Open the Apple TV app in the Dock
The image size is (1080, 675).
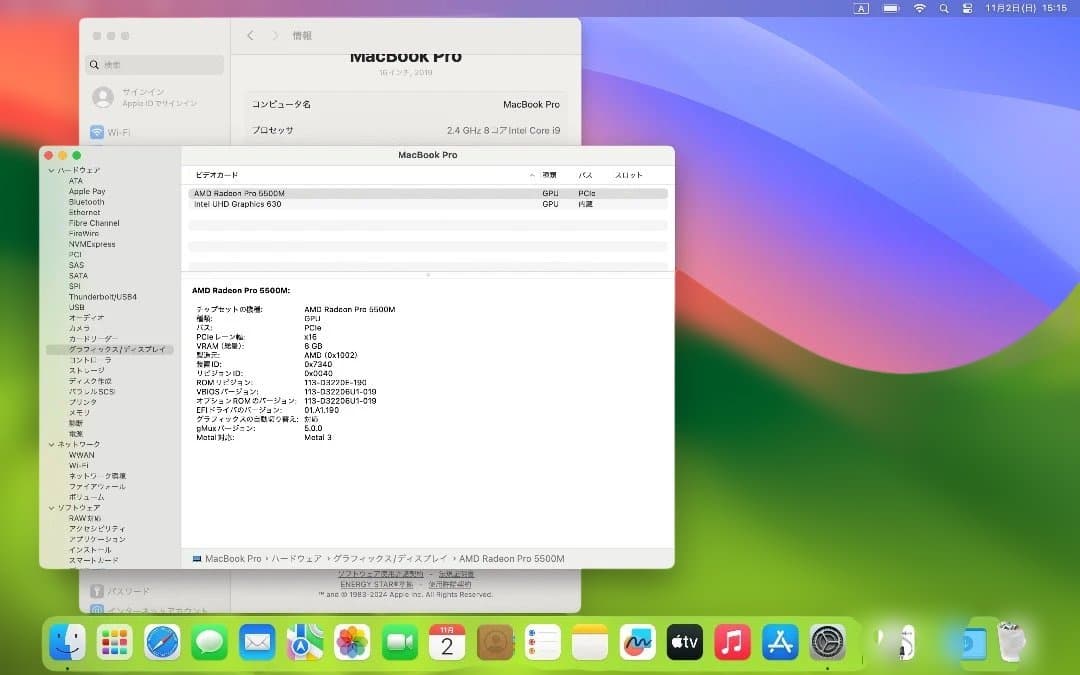pos(685,643)
